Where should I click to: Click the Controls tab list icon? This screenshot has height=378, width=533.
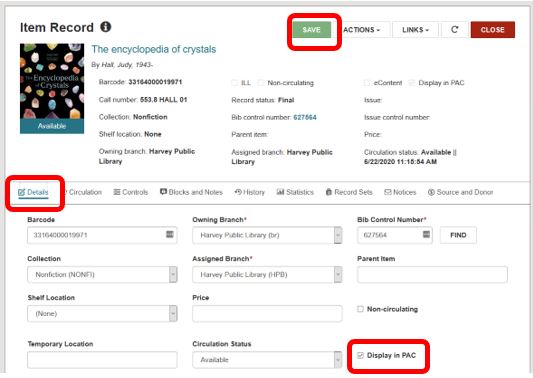pyautogui.click(x=117, y=192)
